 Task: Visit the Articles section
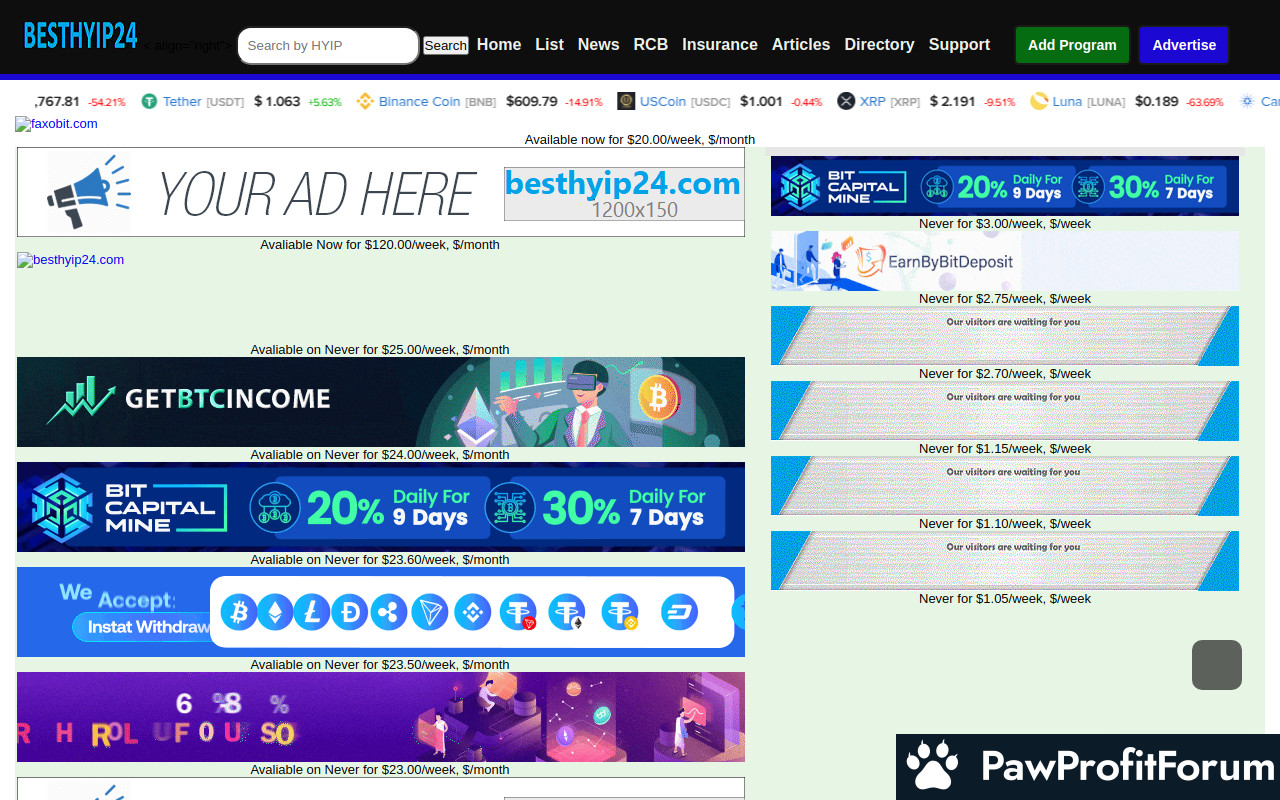click(x=801, y=44)
